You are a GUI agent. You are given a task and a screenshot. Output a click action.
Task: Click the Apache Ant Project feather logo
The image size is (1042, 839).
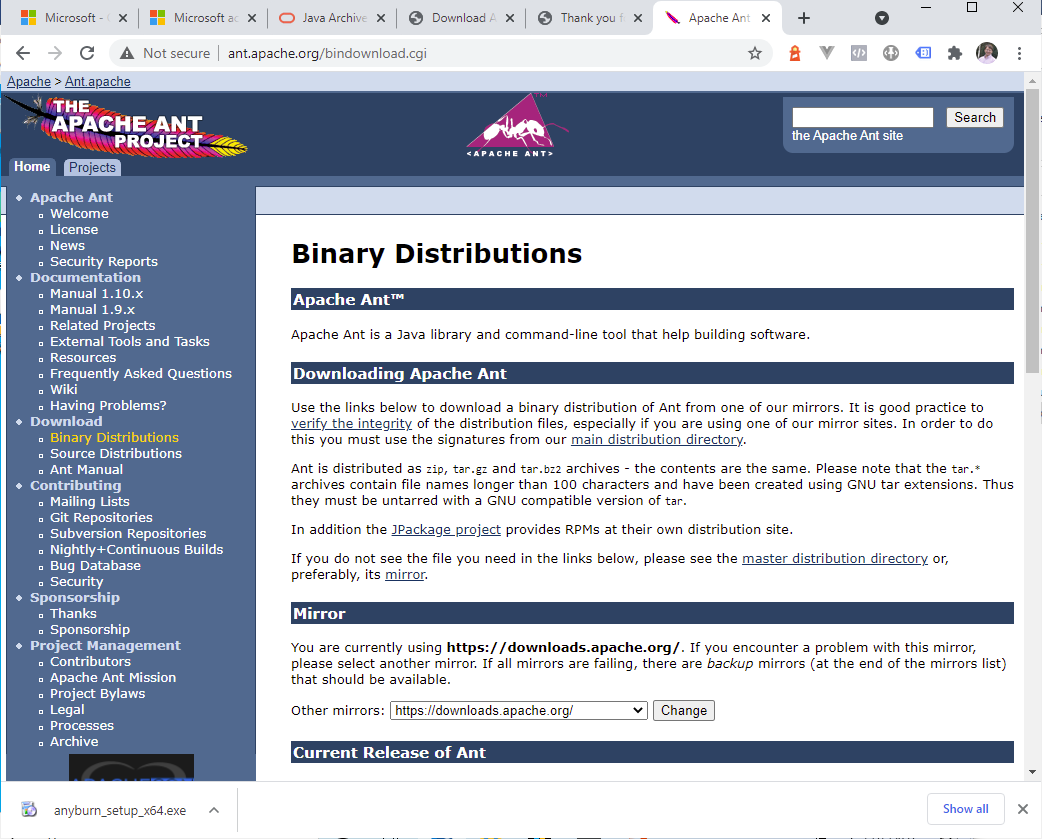(x=127, y=127)
